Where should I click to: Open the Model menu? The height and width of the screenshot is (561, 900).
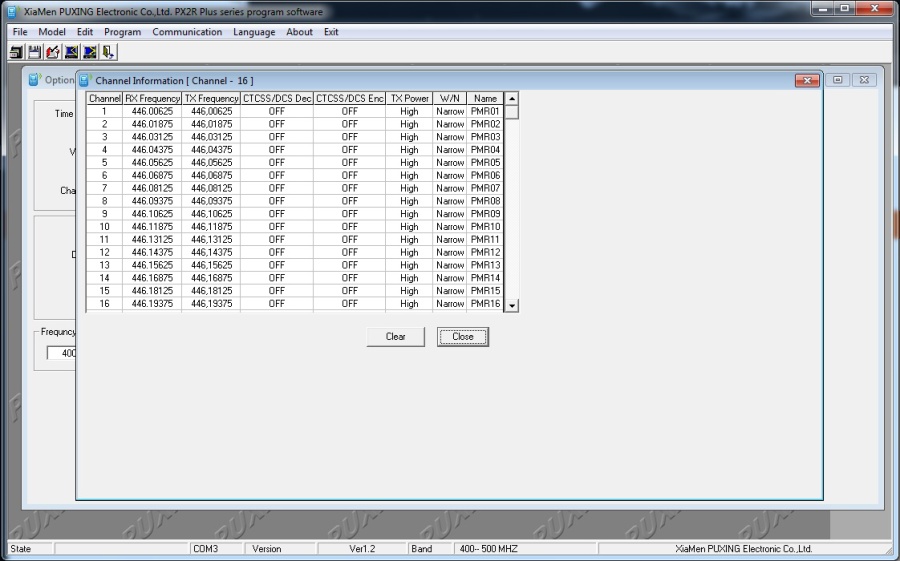coord(52,32)
